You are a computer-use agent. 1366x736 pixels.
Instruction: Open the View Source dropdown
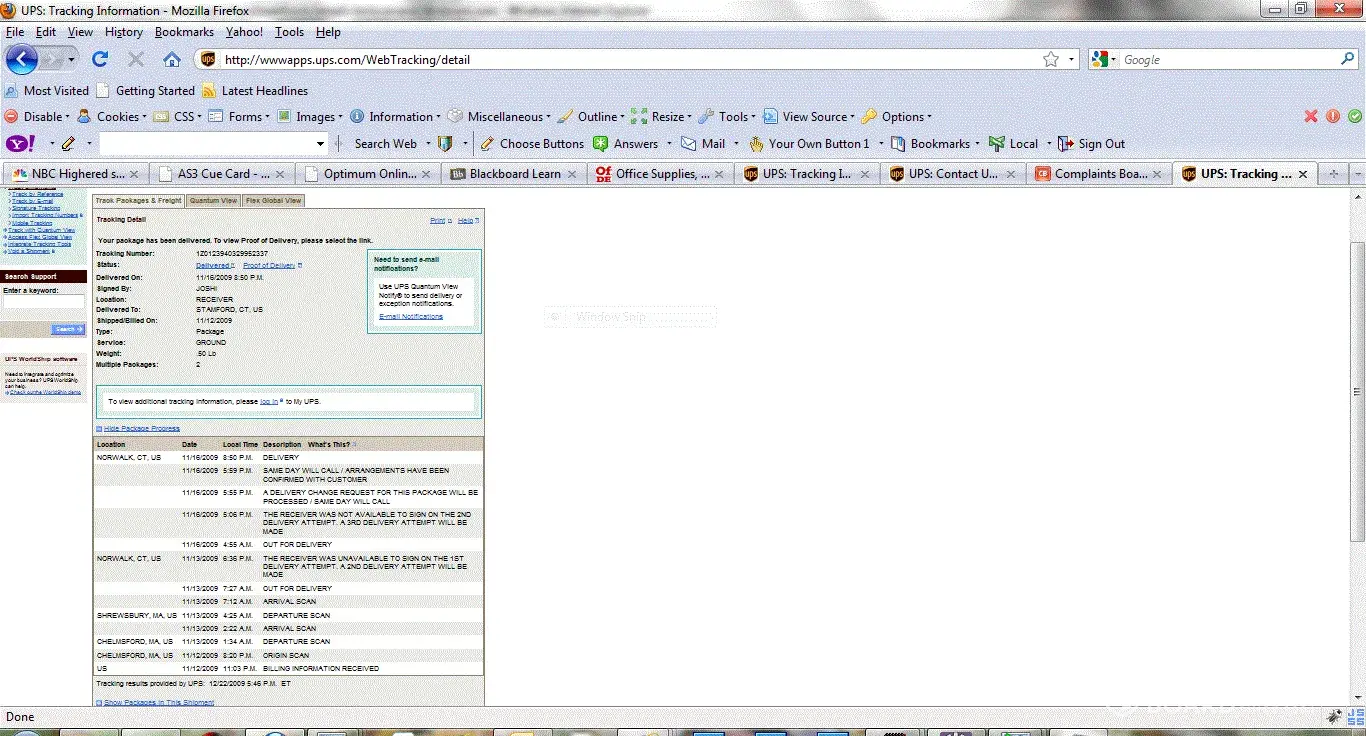pos(807,117)
